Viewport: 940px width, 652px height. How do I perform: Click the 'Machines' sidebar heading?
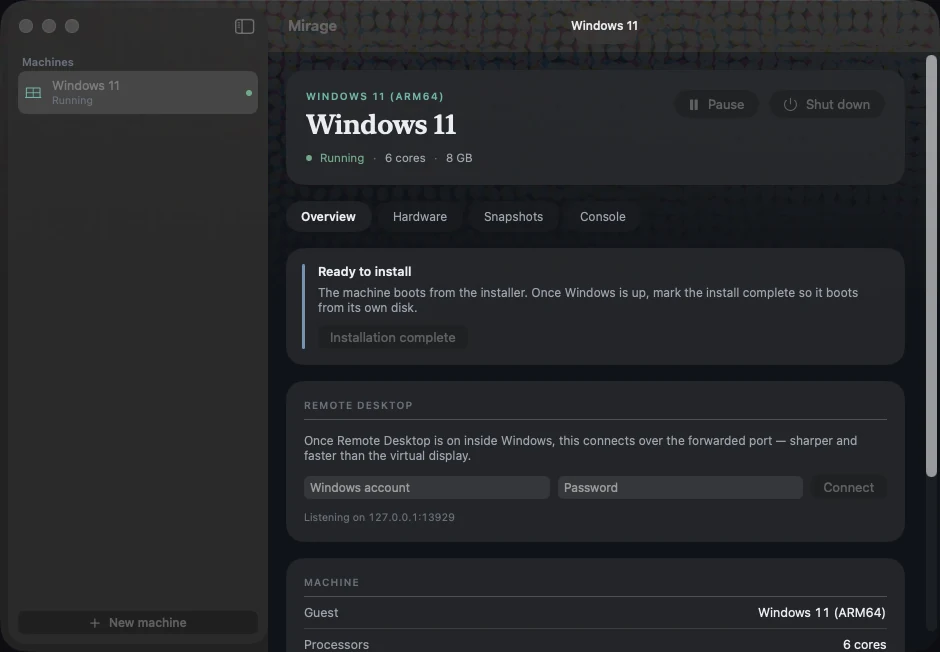click(x=48, y=62)
